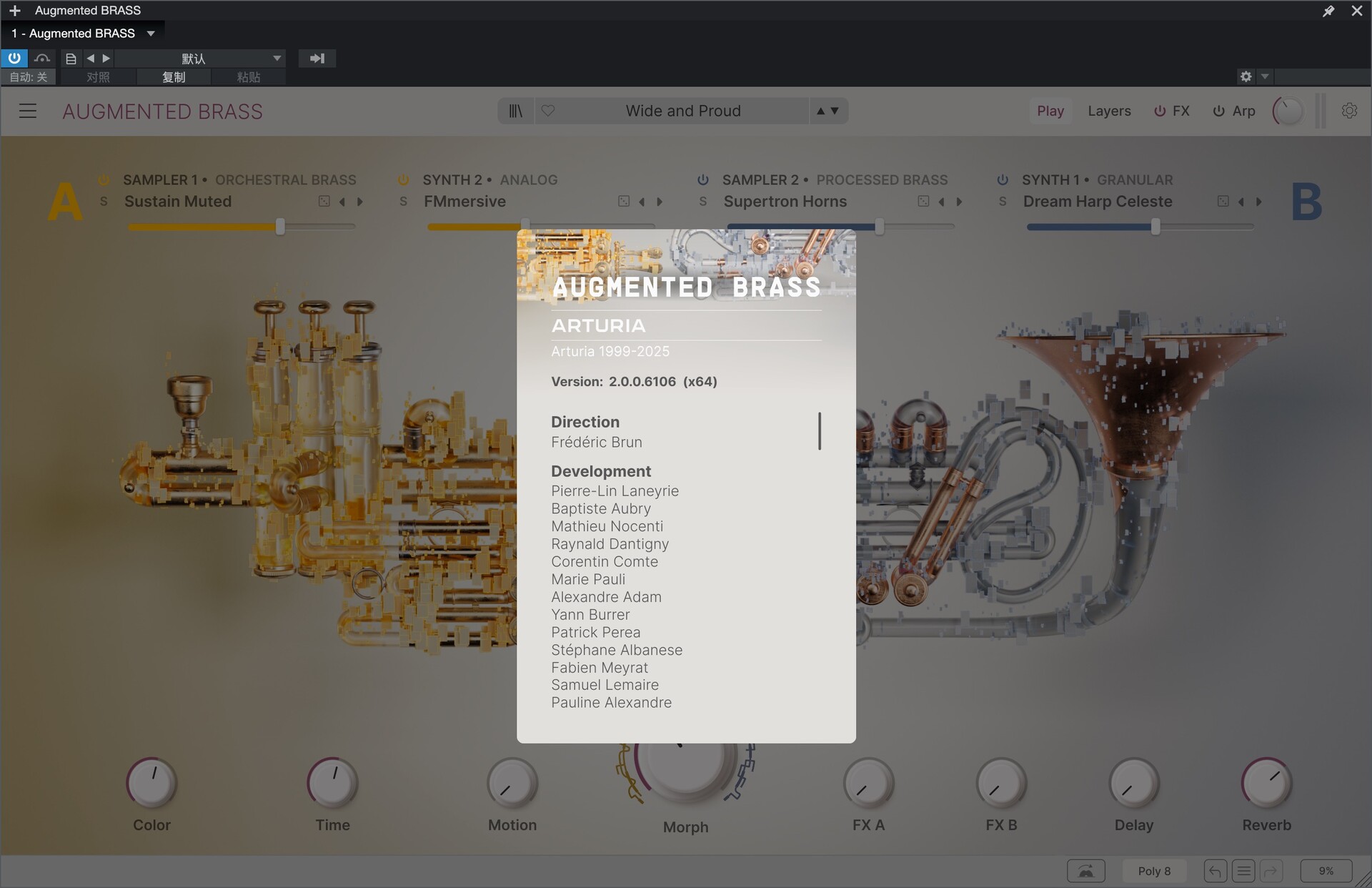Viewport: 1372px width, 888px height.
Task: Toggle Sampler 2 power button
Action: [703, 179]
